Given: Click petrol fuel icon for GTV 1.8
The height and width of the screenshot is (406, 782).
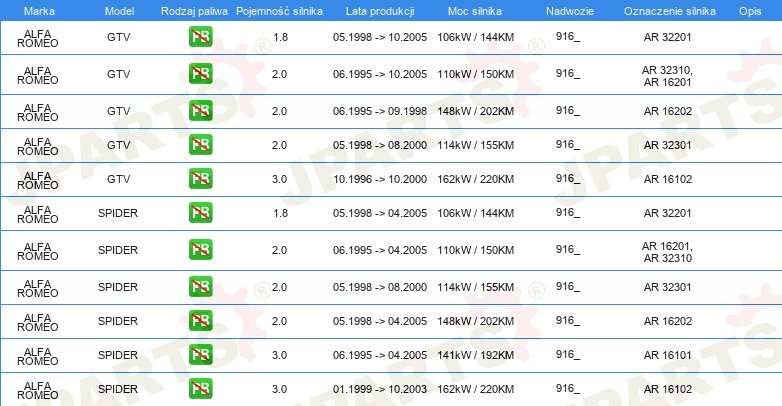Looking at the screenshot, I should click(200, 36).
